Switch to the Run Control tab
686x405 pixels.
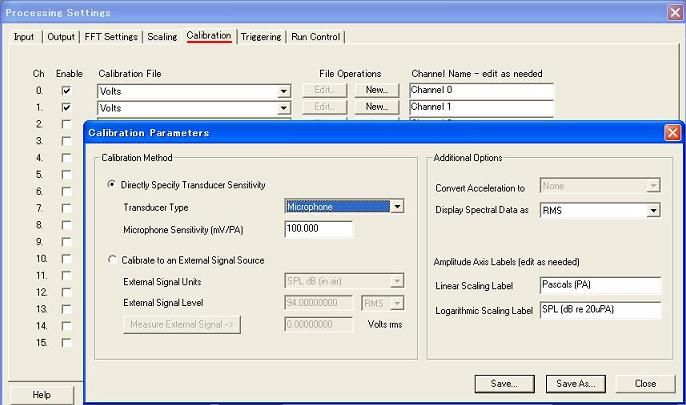tap(315, 37)
